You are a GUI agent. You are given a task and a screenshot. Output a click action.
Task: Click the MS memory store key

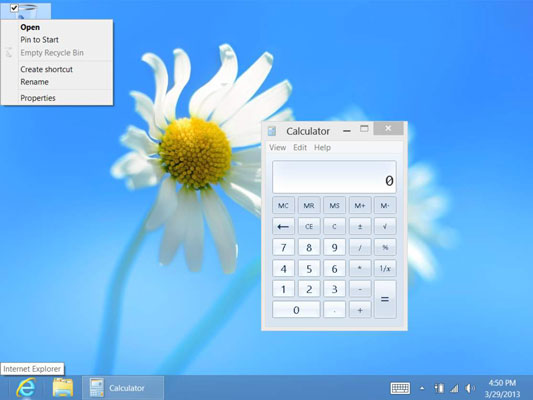334,205
